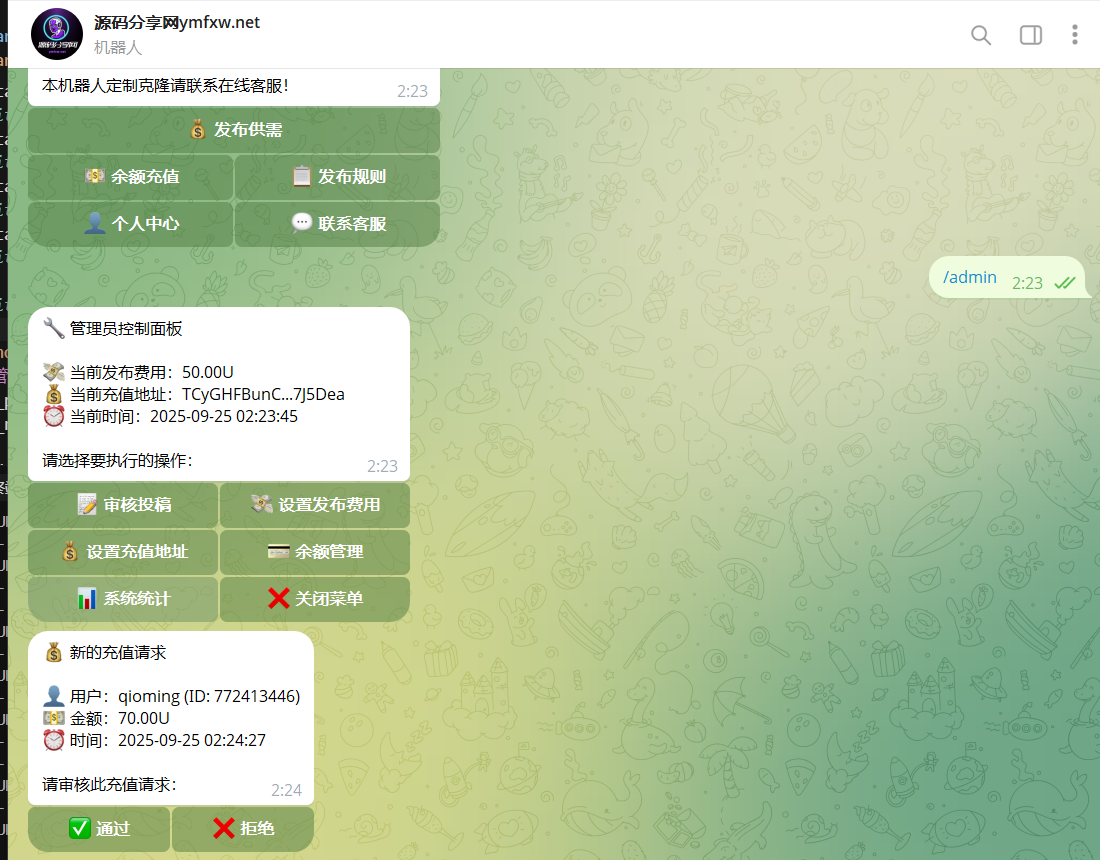Open the three-dot more options menu

(x=1074, y=35)
